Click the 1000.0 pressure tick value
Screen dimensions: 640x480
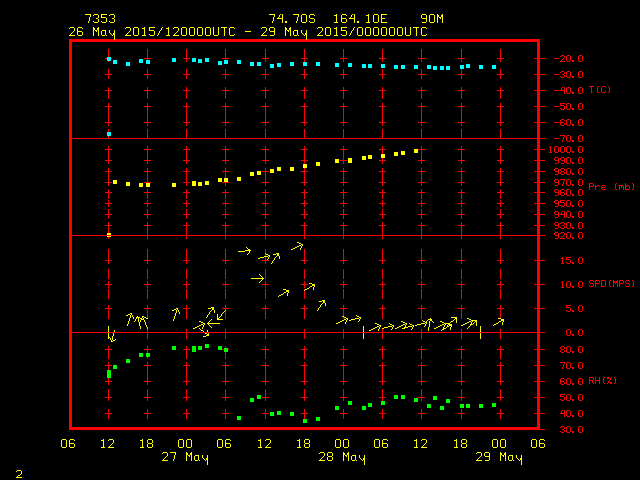(566, 150)
